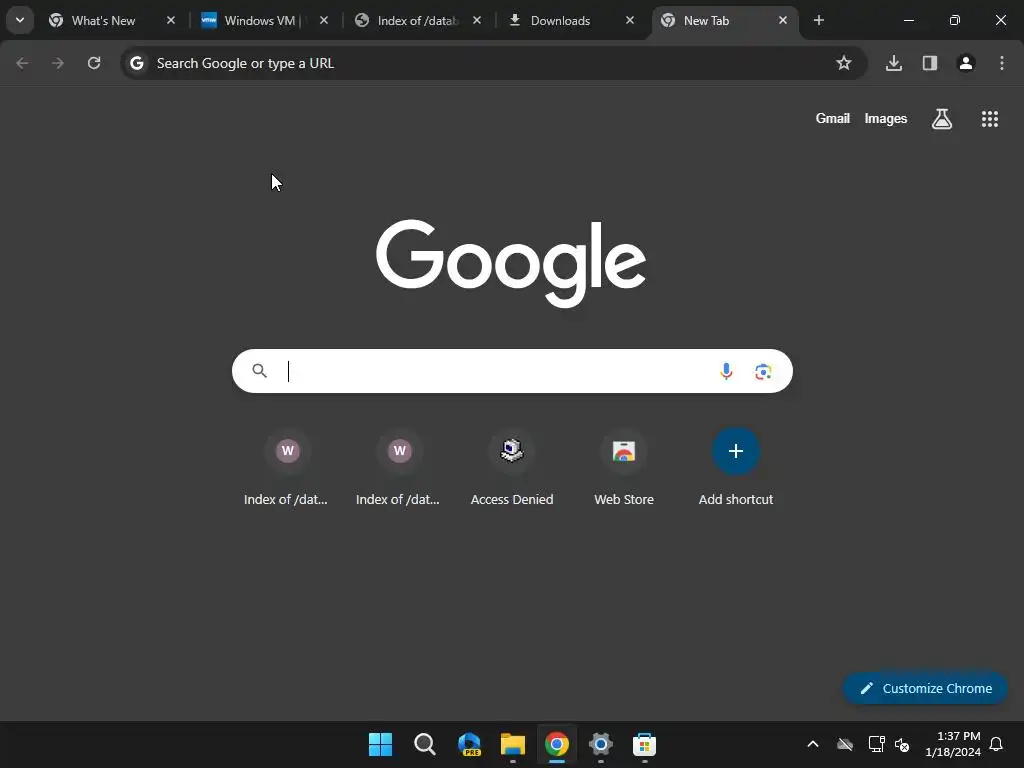This screenshot has height=768, width=1024.
Task: Close the Windows VM tab
Action: coord(324,20)
